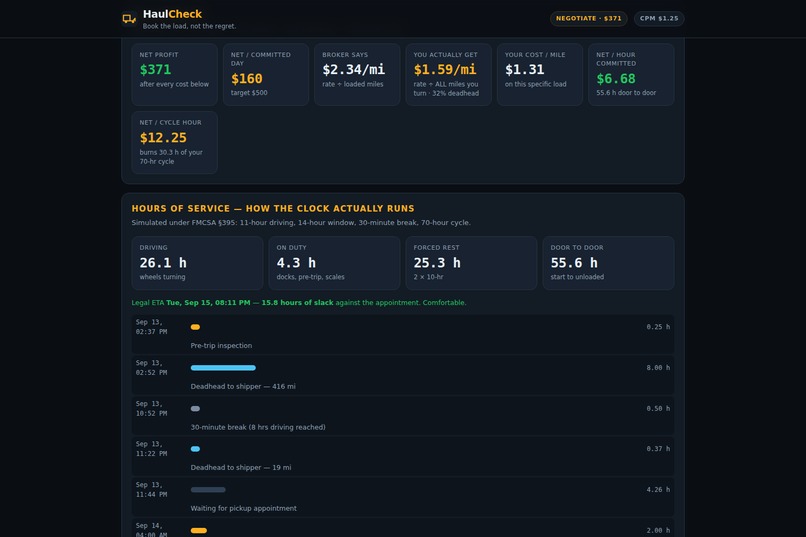Click the Forced Rest 25.3 h stat card
This screenshot has height=537, width=806.
471,263
